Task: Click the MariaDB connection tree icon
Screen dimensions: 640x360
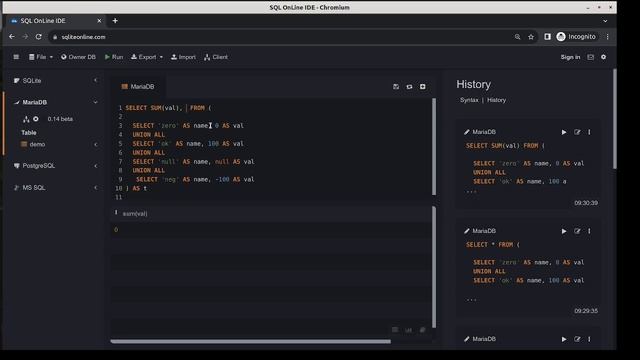Action: 26,119
